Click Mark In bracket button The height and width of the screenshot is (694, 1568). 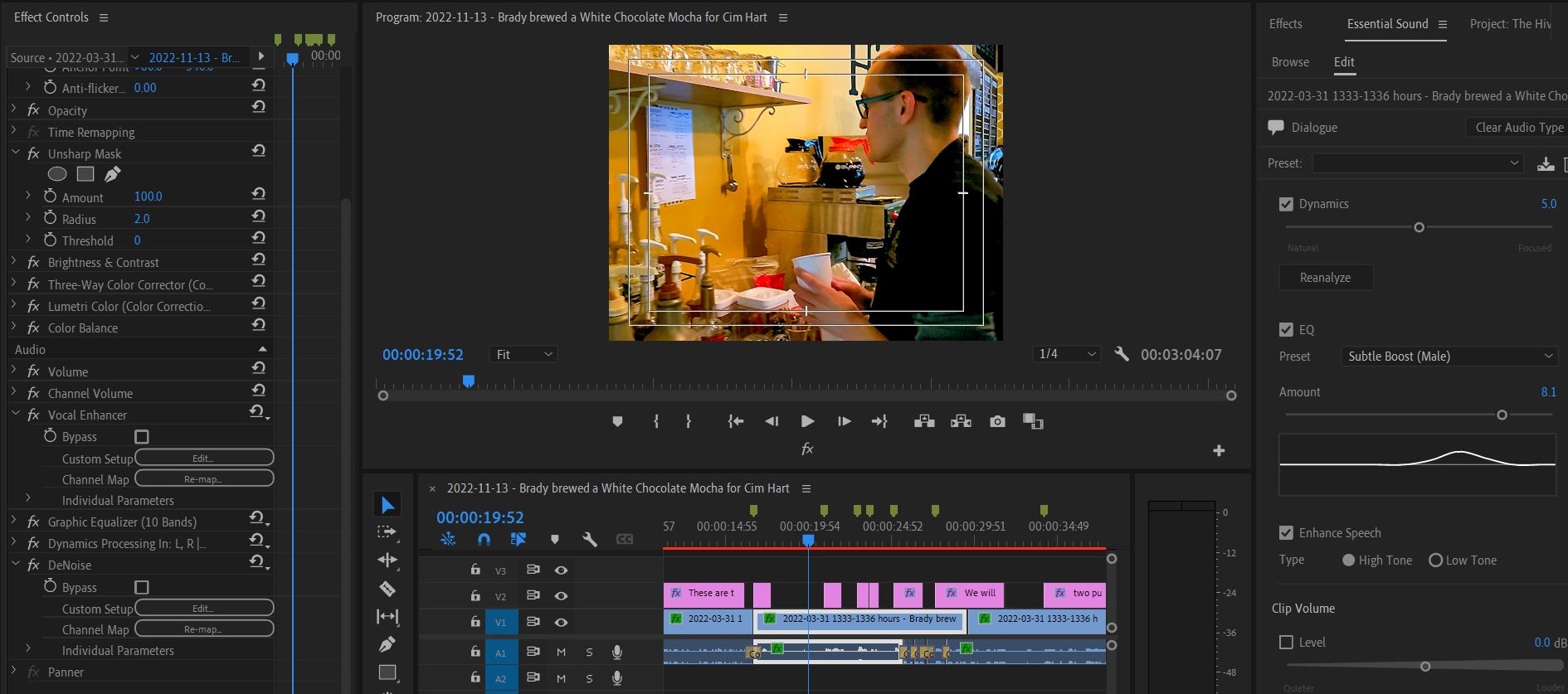[x=656, y=421]
